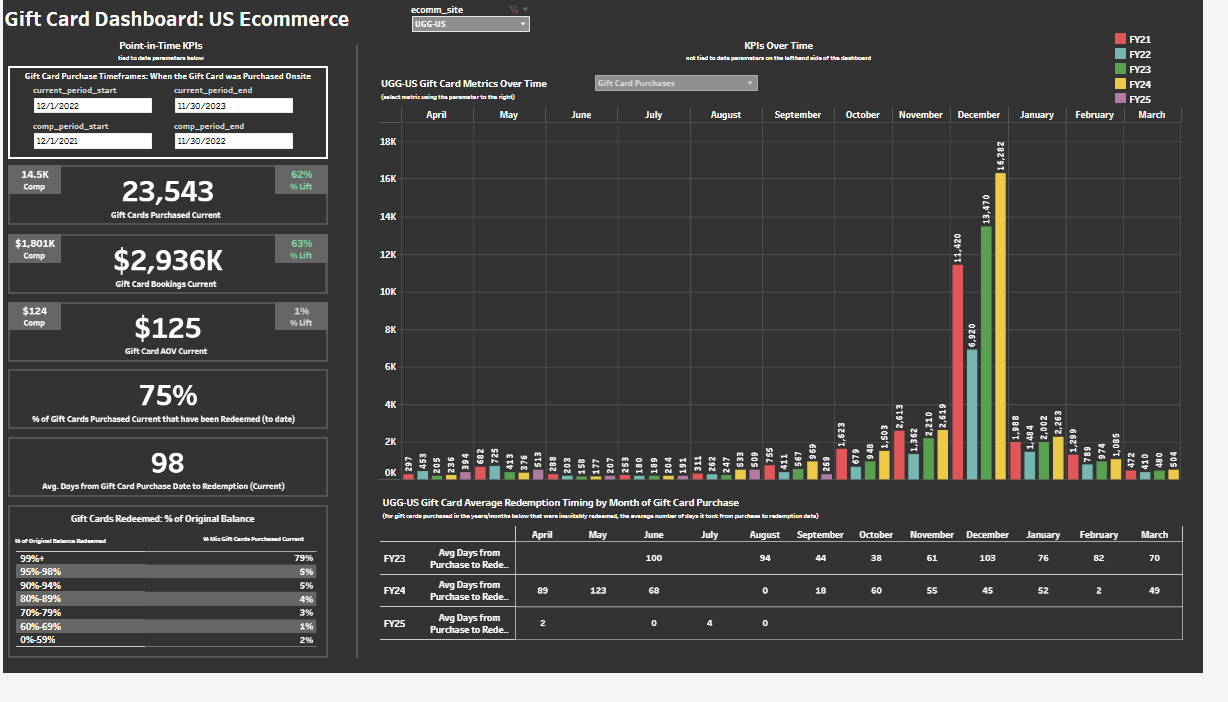Expand the Gift Card Purchases metric dropdown
Viewport: 1228px width, 702px height.
(x=675, y=83)
